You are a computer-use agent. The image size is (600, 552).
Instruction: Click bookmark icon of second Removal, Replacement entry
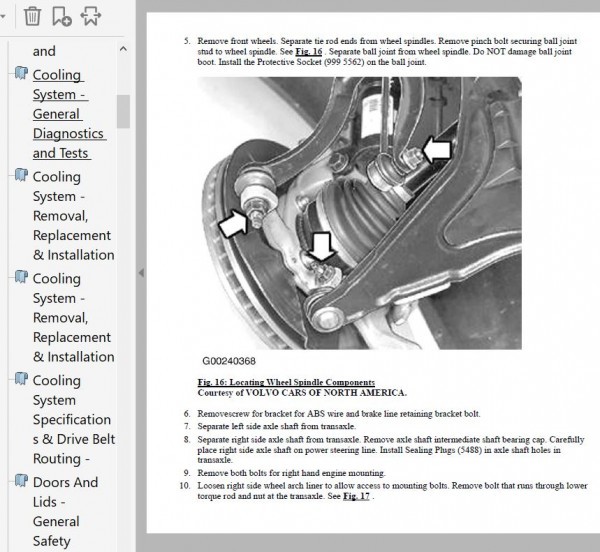click(21, 277)
